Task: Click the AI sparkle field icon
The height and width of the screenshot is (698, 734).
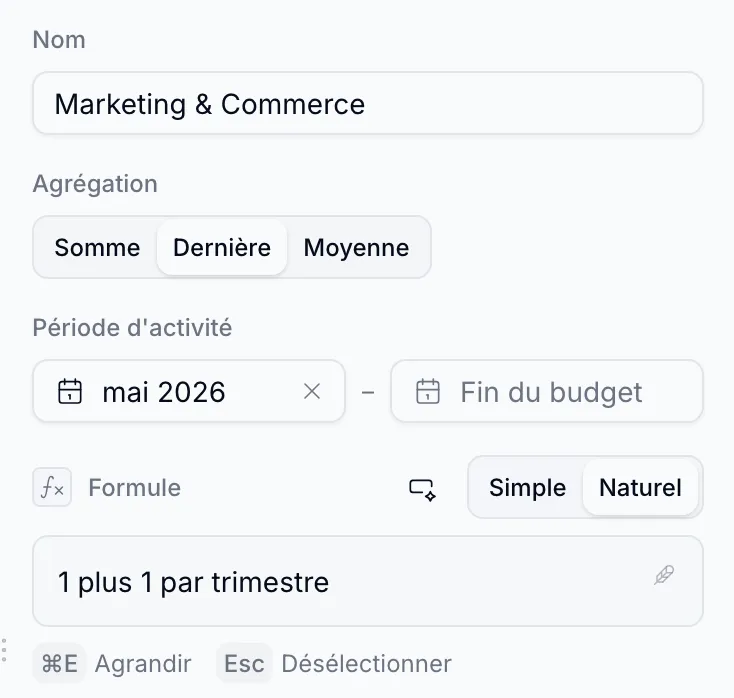Action: pyautogui.click(x=422, y=489)
